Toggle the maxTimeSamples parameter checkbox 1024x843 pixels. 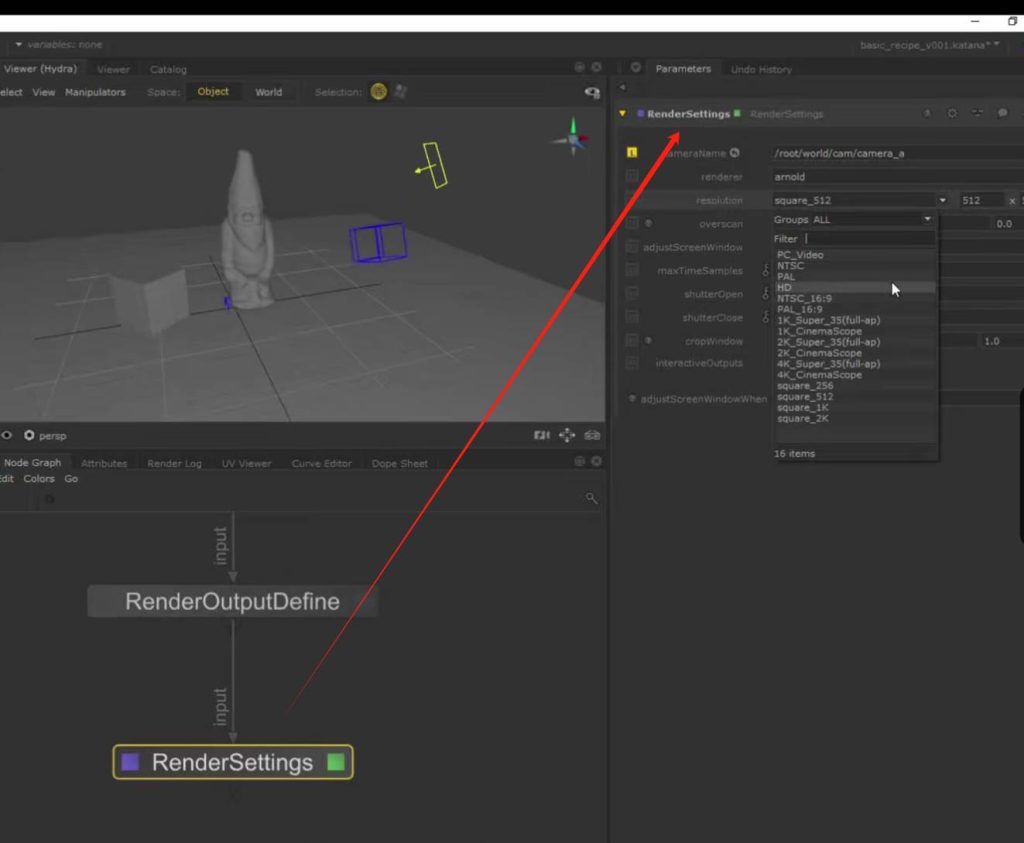(x=632, y=270)
